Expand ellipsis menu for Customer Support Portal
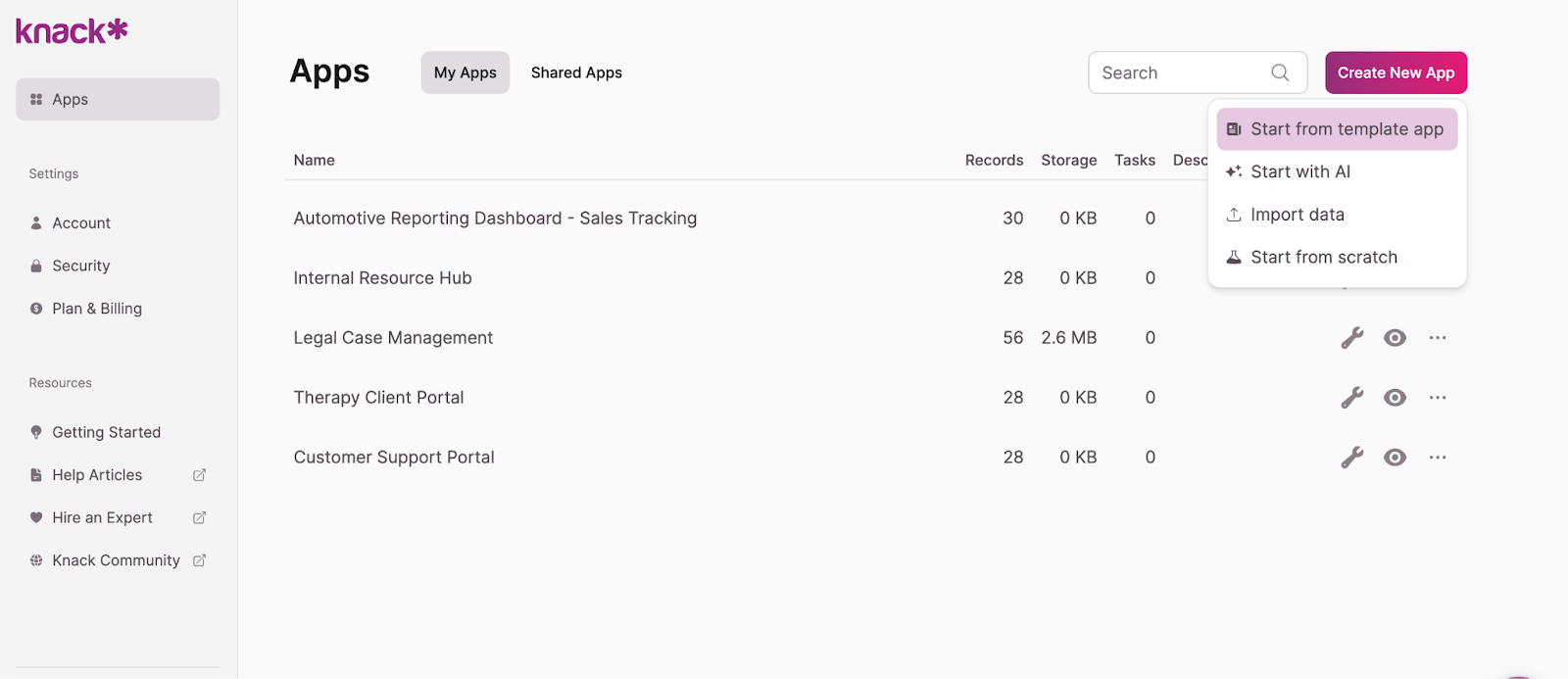Image resolution: width=1568 pixels, height=679 pixels. (x=1438, y=458)
